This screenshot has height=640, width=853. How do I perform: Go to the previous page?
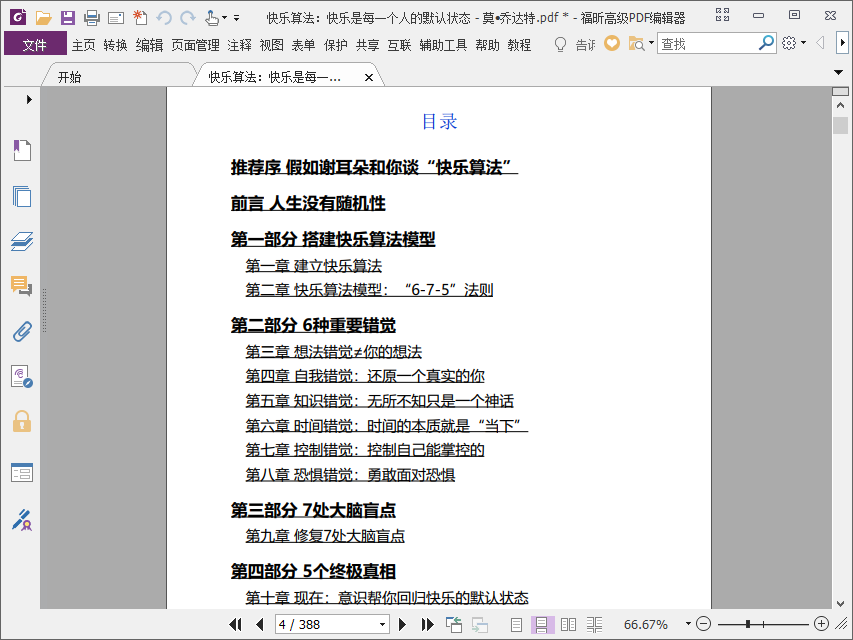(x=259, y=624)
